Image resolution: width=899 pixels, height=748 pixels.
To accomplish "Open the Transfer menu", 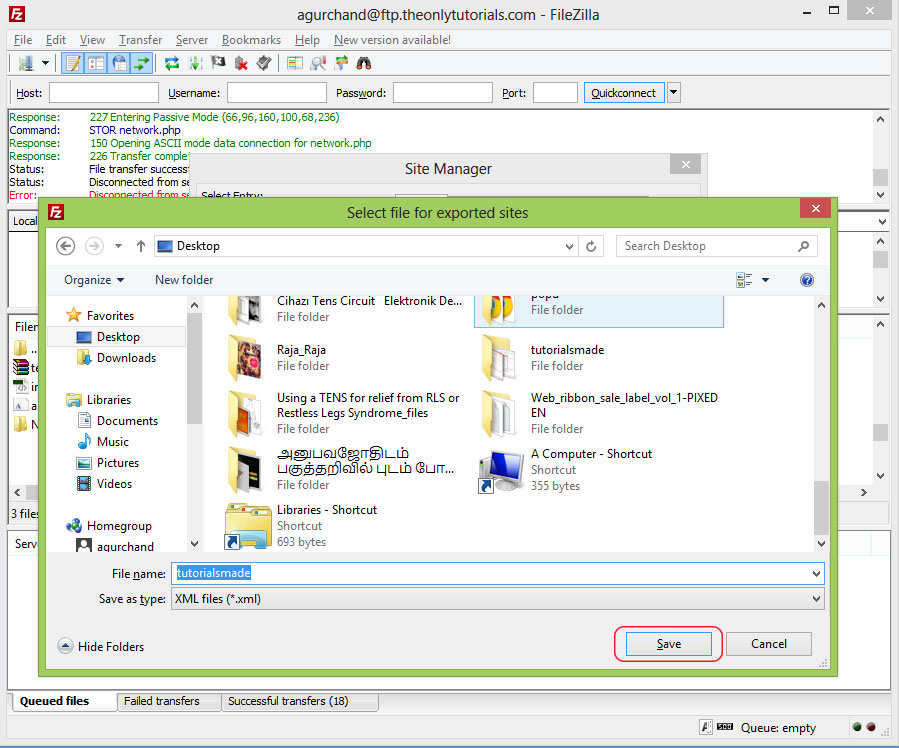I will click(140, 39).
